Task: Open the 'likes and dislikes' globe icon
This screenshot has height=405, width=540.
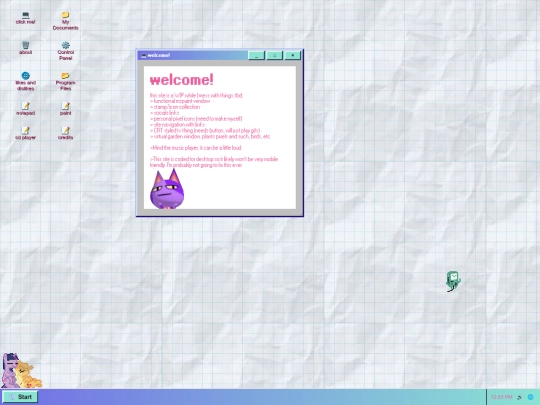Action: (25, 81)
